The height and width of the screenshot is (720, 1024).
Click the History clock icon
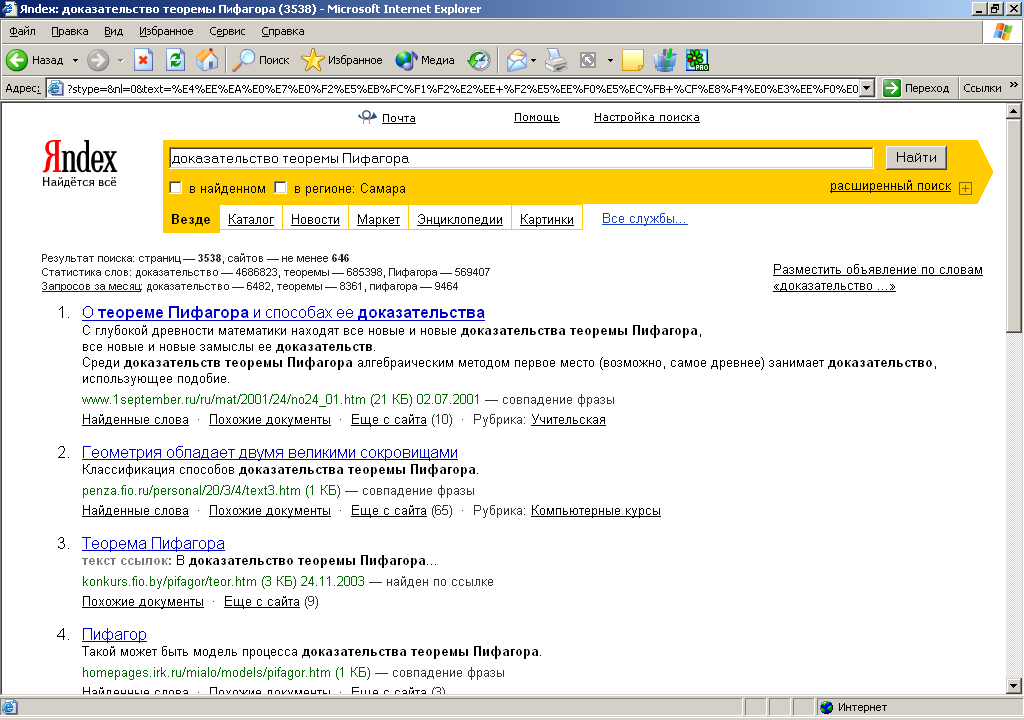(479, 60)
